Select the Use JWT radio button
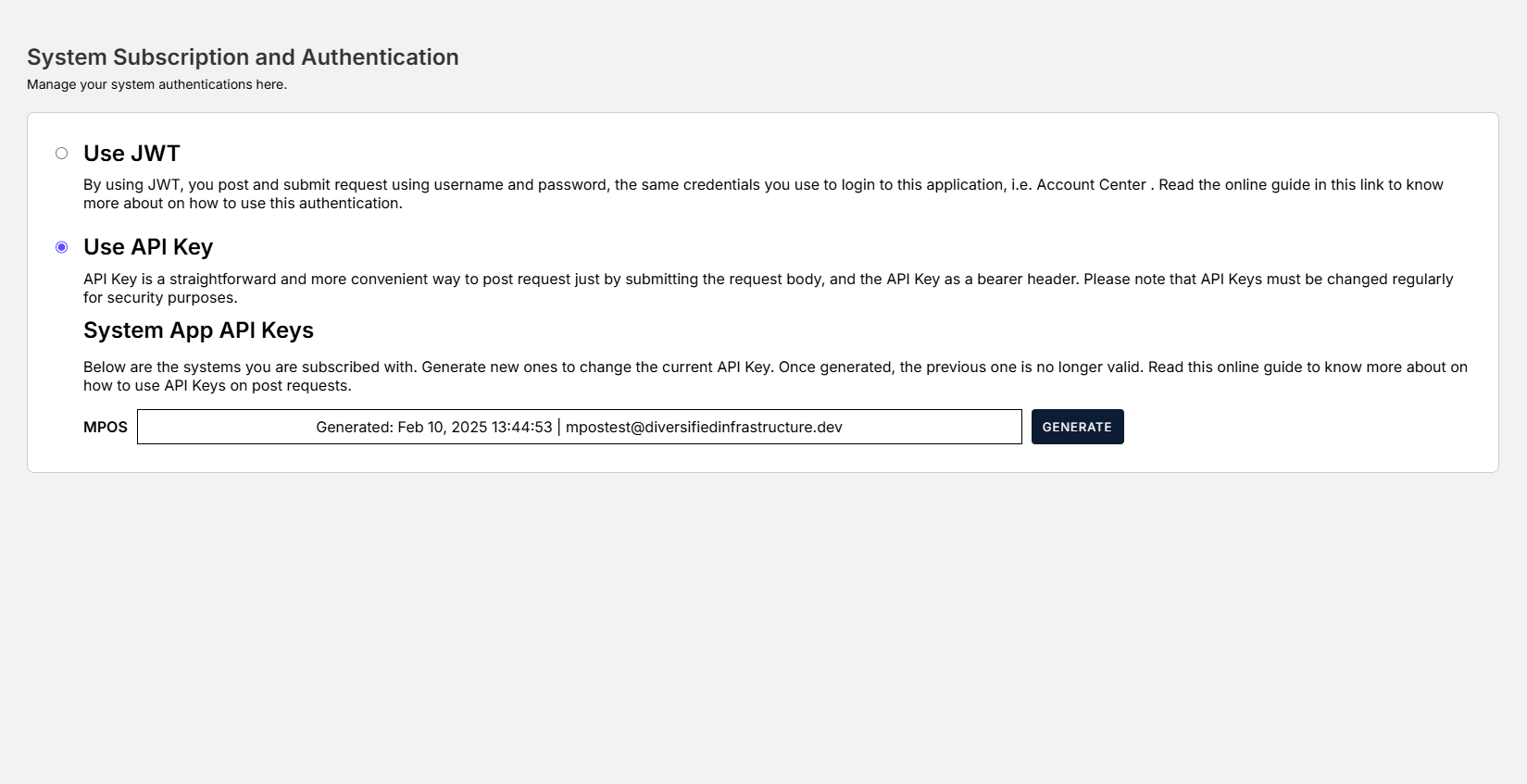1527x784 pixels. (61, 154)
